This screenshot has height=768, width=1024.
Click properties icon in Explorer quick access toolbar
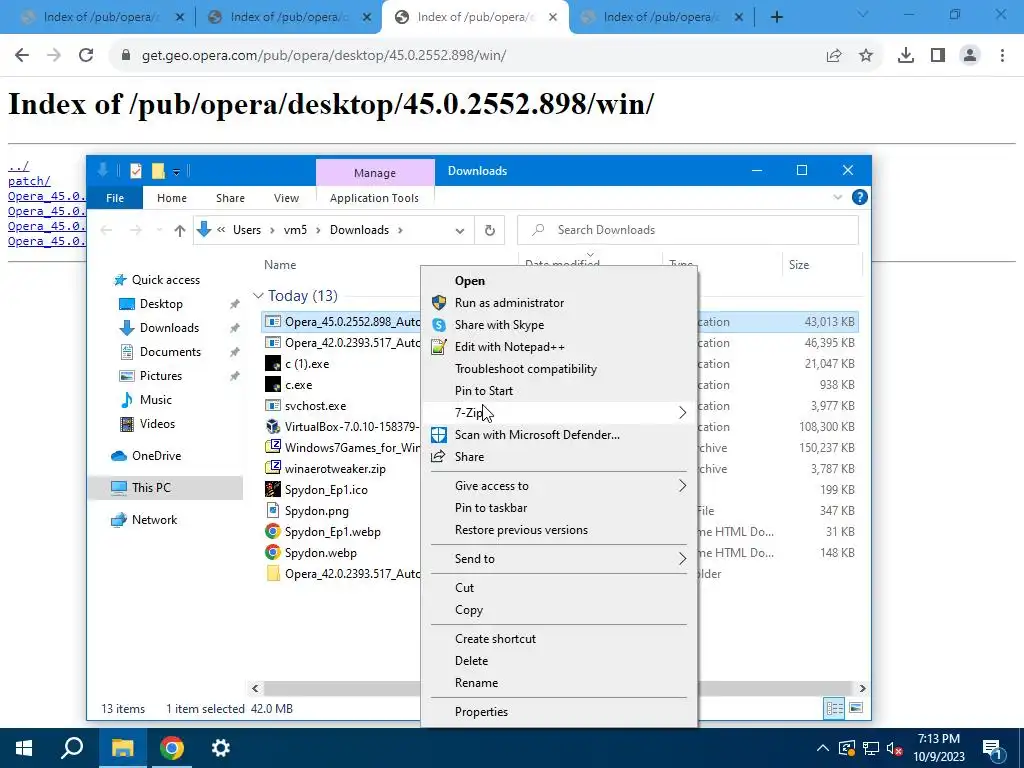(136, 171)
